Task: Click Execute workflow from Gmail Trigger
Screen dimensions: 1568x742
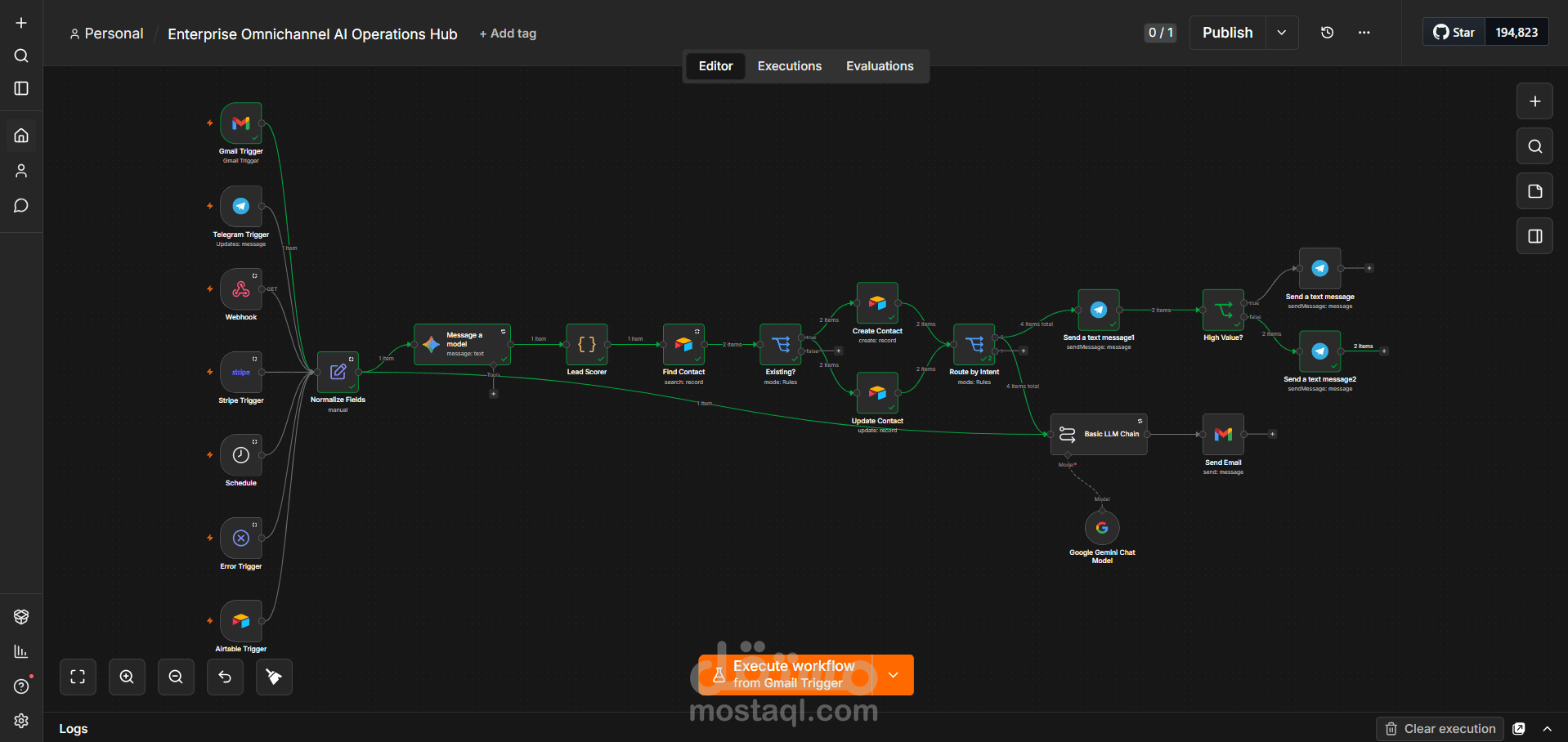Action: [x=786, y=675]
